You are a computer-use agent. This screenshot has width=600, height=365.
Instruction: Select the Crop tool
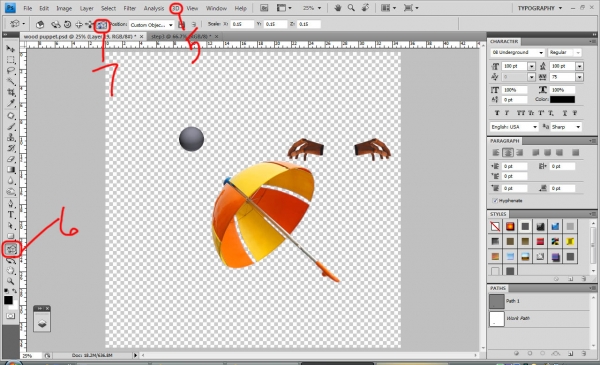click(x=10, y=92)
